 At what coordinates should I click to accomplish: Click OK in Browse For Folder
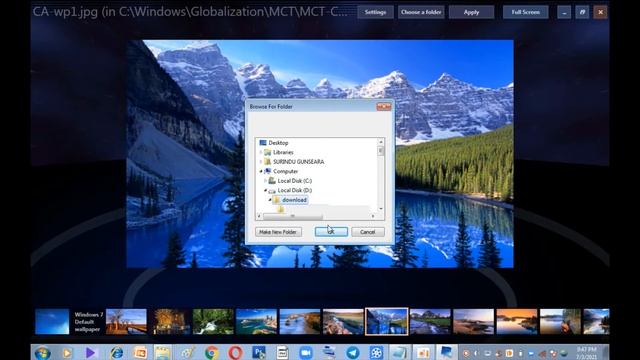pyautogui.click(x=331, y=232)
